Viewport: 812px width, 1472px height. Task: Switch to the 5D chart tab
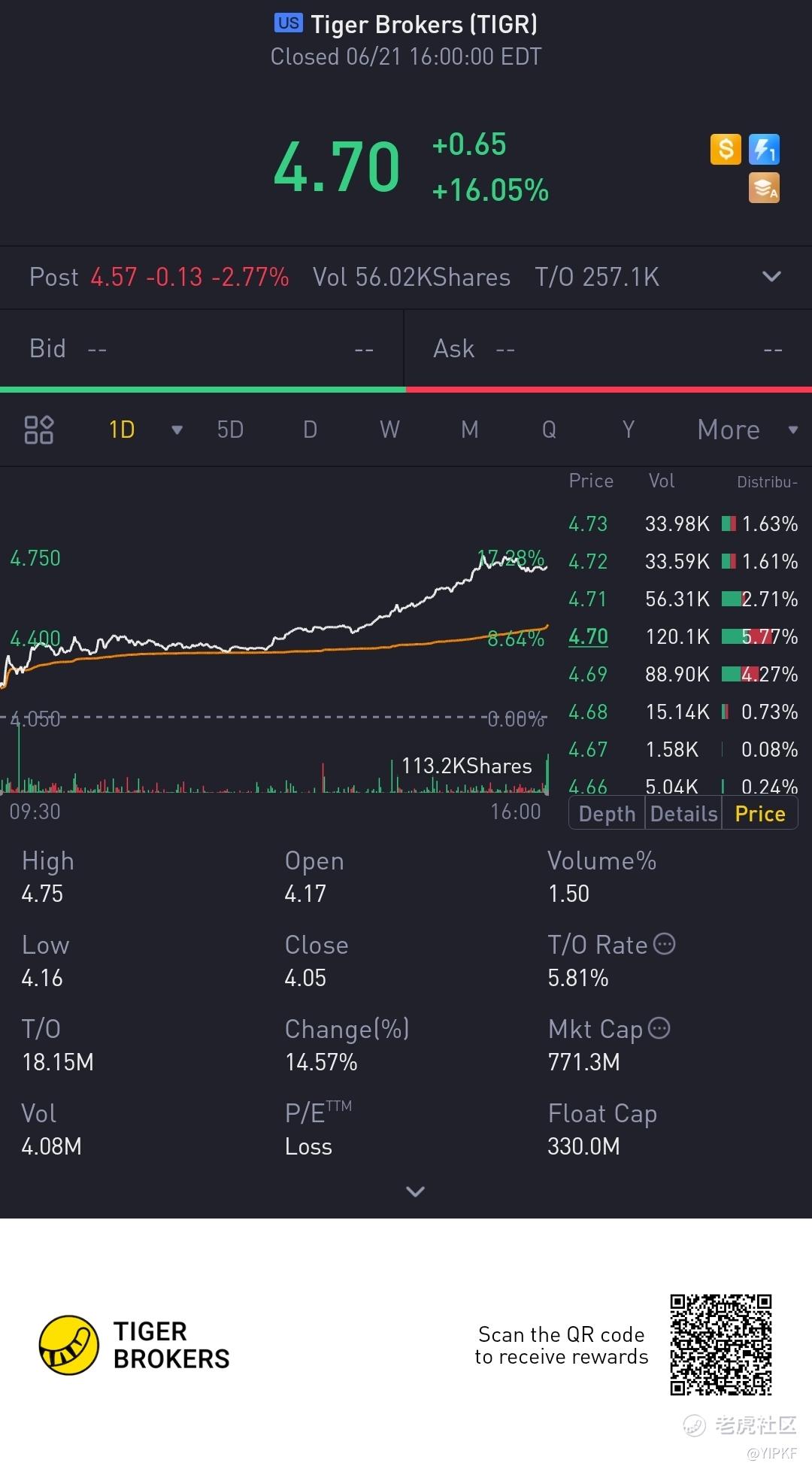(230, 429)
